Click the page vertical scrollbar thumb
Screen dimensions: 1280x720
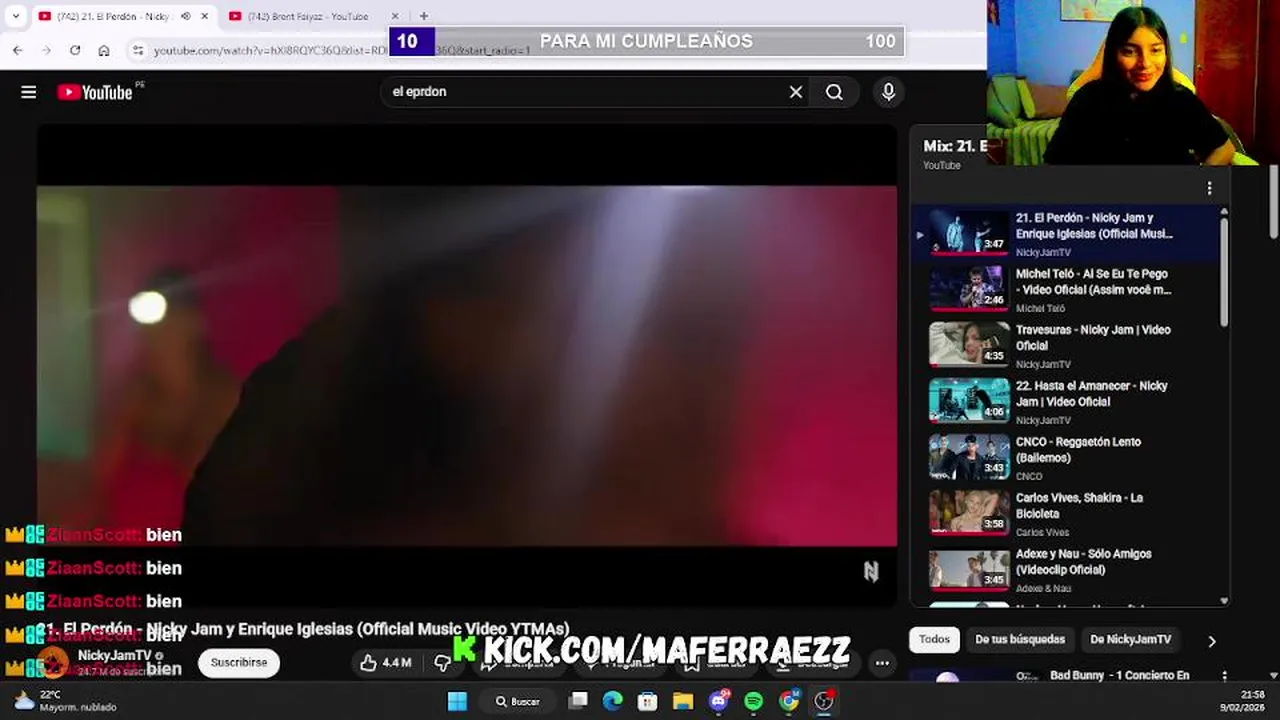click(1274, 200)
